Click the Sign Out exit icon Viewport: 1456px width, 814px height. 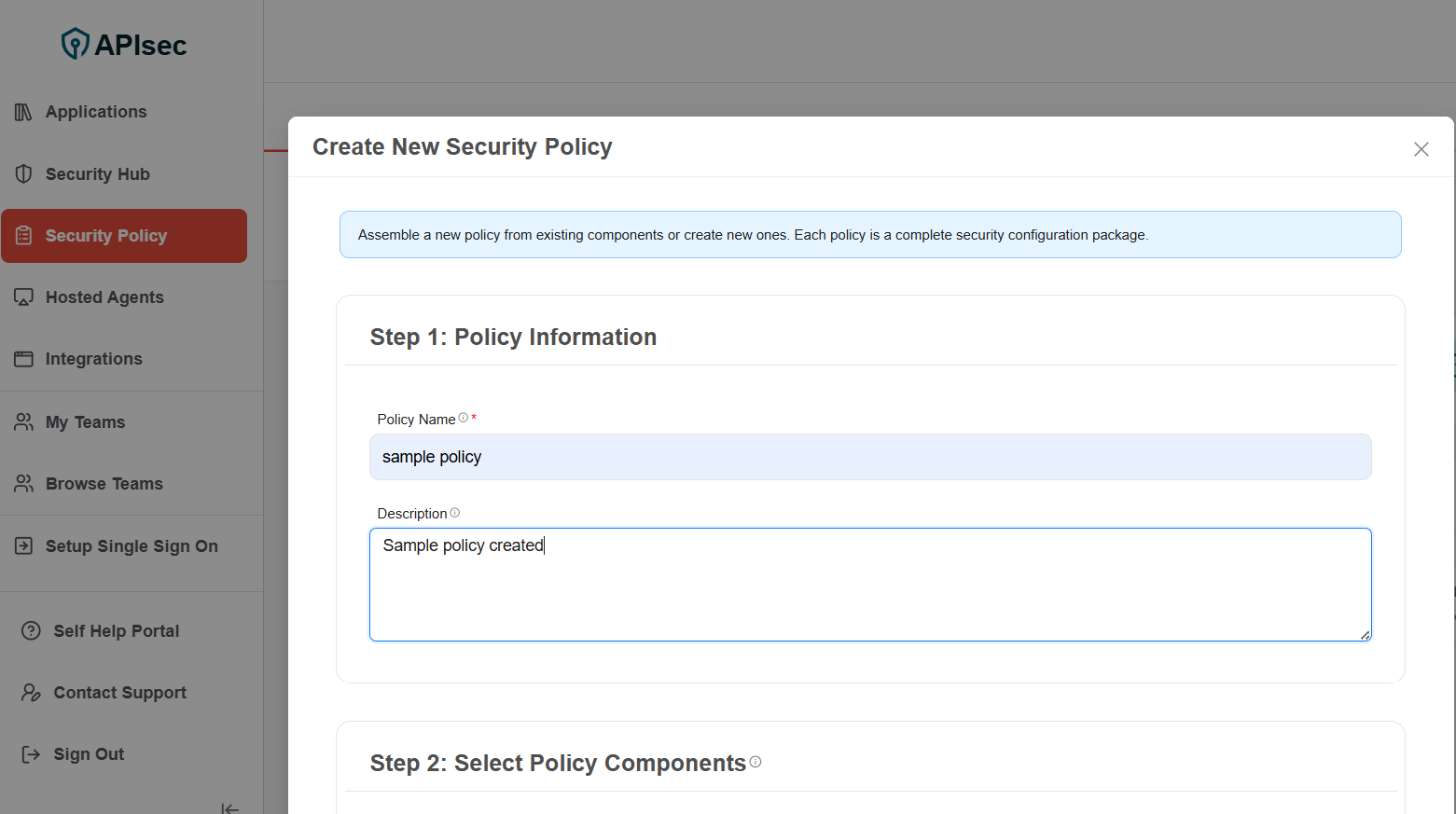pyautogui.click(x=31, y=753)
